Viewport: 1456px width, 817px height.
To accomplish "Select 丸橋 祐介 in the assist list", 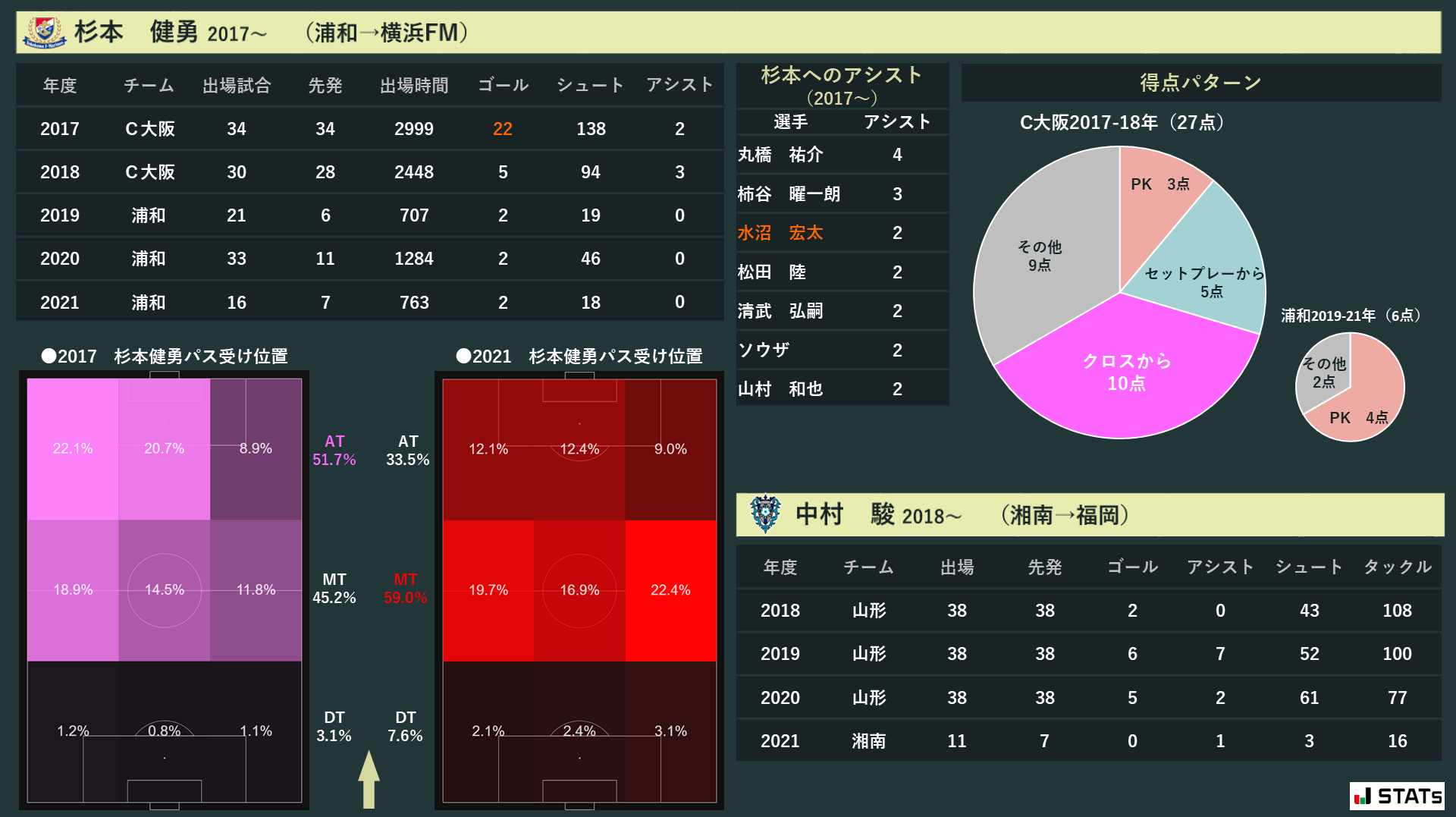I will click(780, 155).
